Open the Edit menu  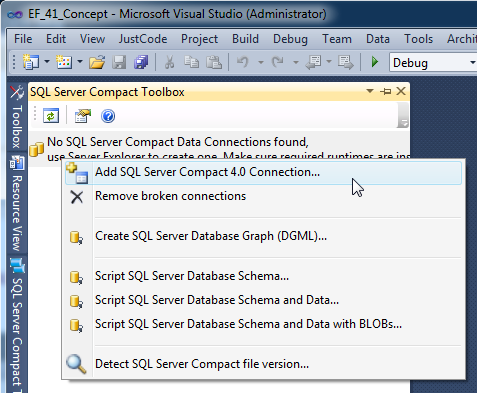click(56, 39)
